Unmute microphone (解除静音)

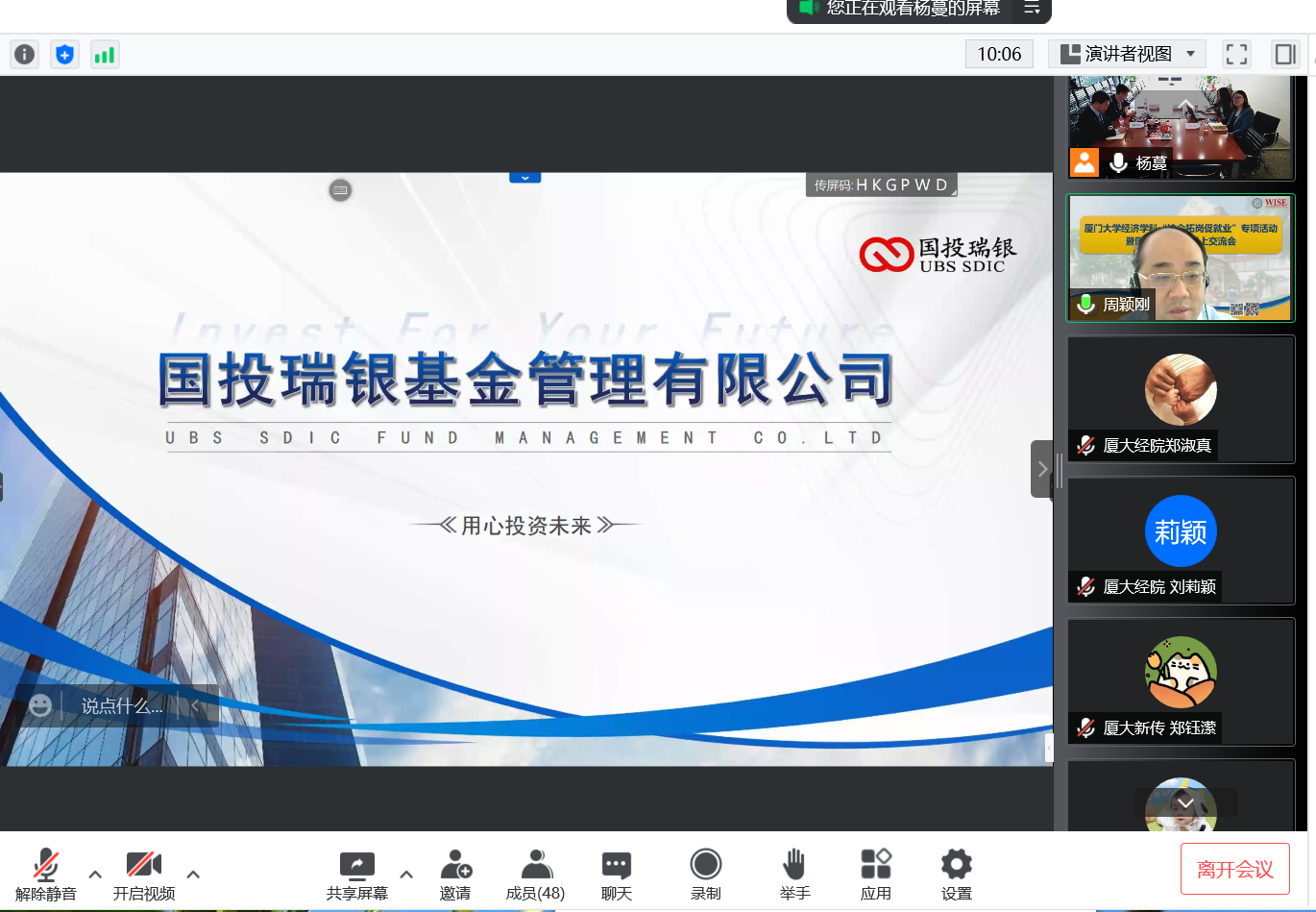tap(45, 874)
